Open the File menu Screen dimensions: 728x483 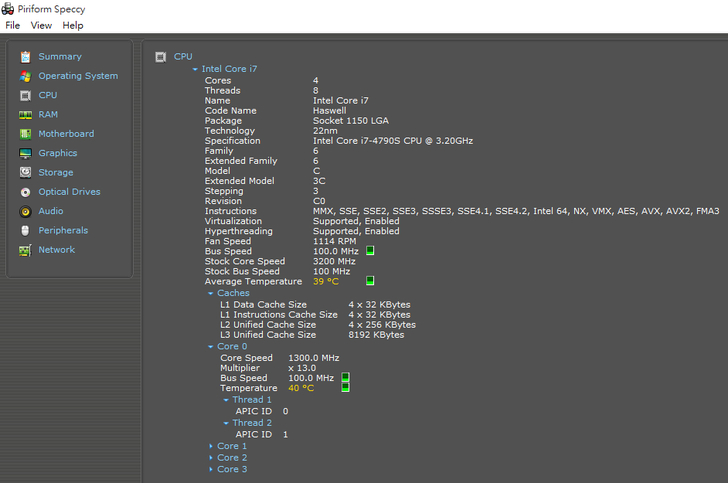pos(12,25)
